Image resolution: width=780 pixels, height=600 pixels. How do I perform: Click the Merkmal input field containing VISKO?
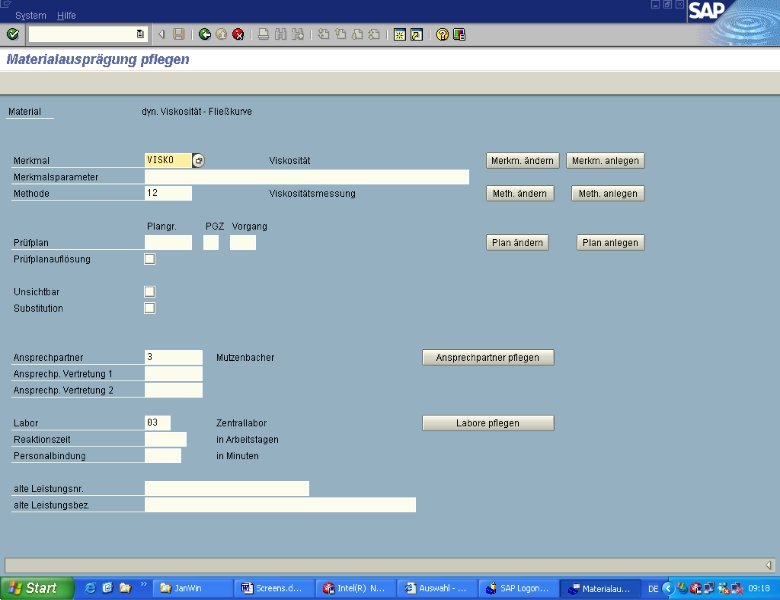click(168, 160)
